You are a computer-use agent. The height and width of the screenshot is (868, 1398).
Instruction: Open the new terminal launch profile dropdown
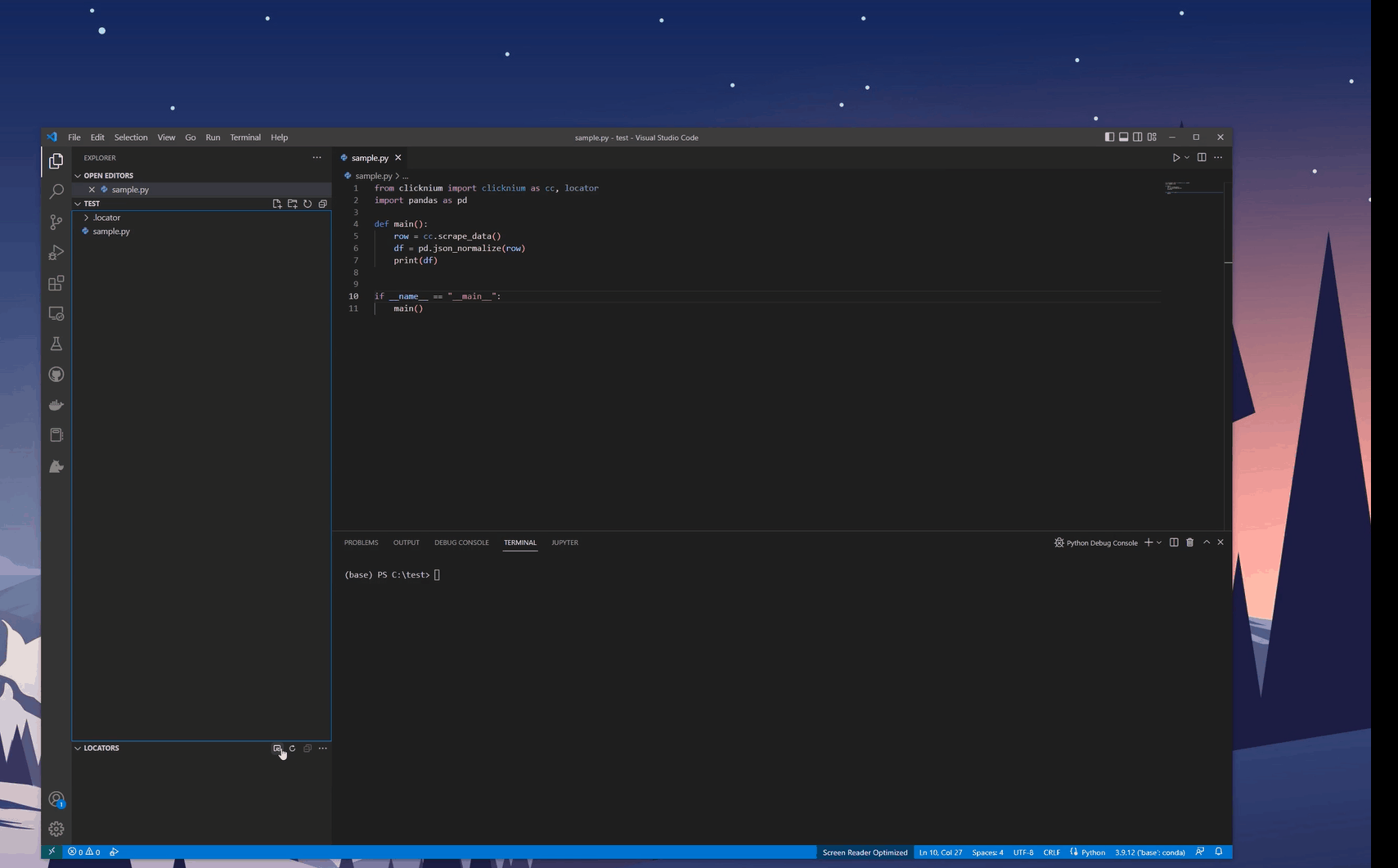(1159, 542)
